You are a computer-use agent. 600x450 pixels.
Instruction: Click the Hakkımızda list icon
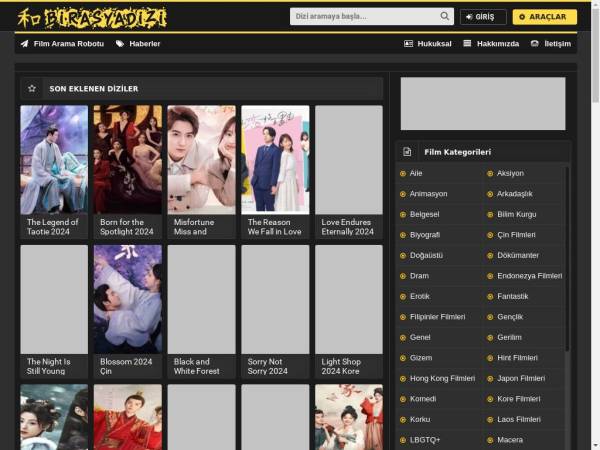pyautogui.click(x=467, y=44)
